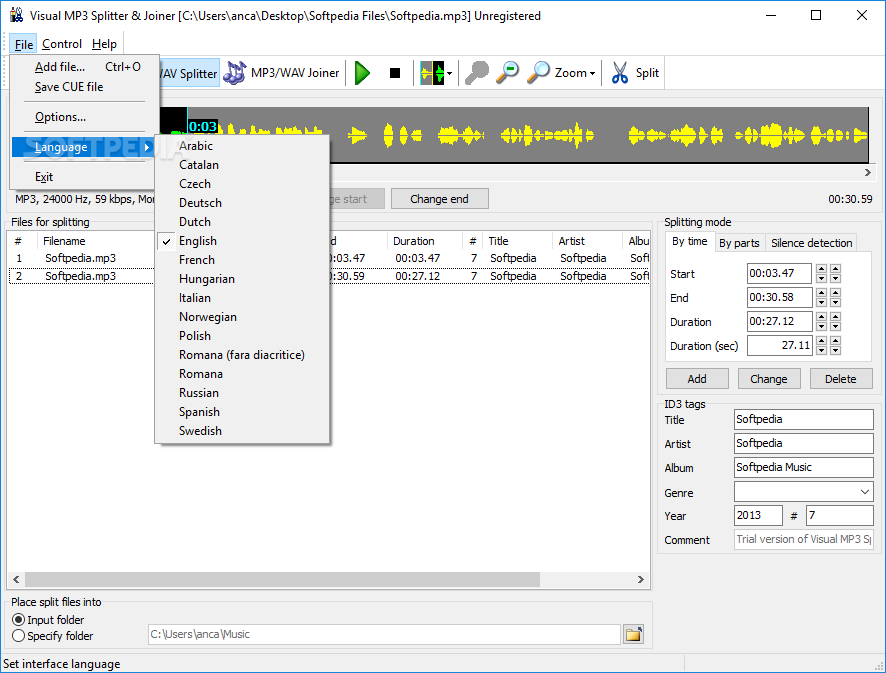Select Czech language

pyautogui.click(x=242, y=184)
